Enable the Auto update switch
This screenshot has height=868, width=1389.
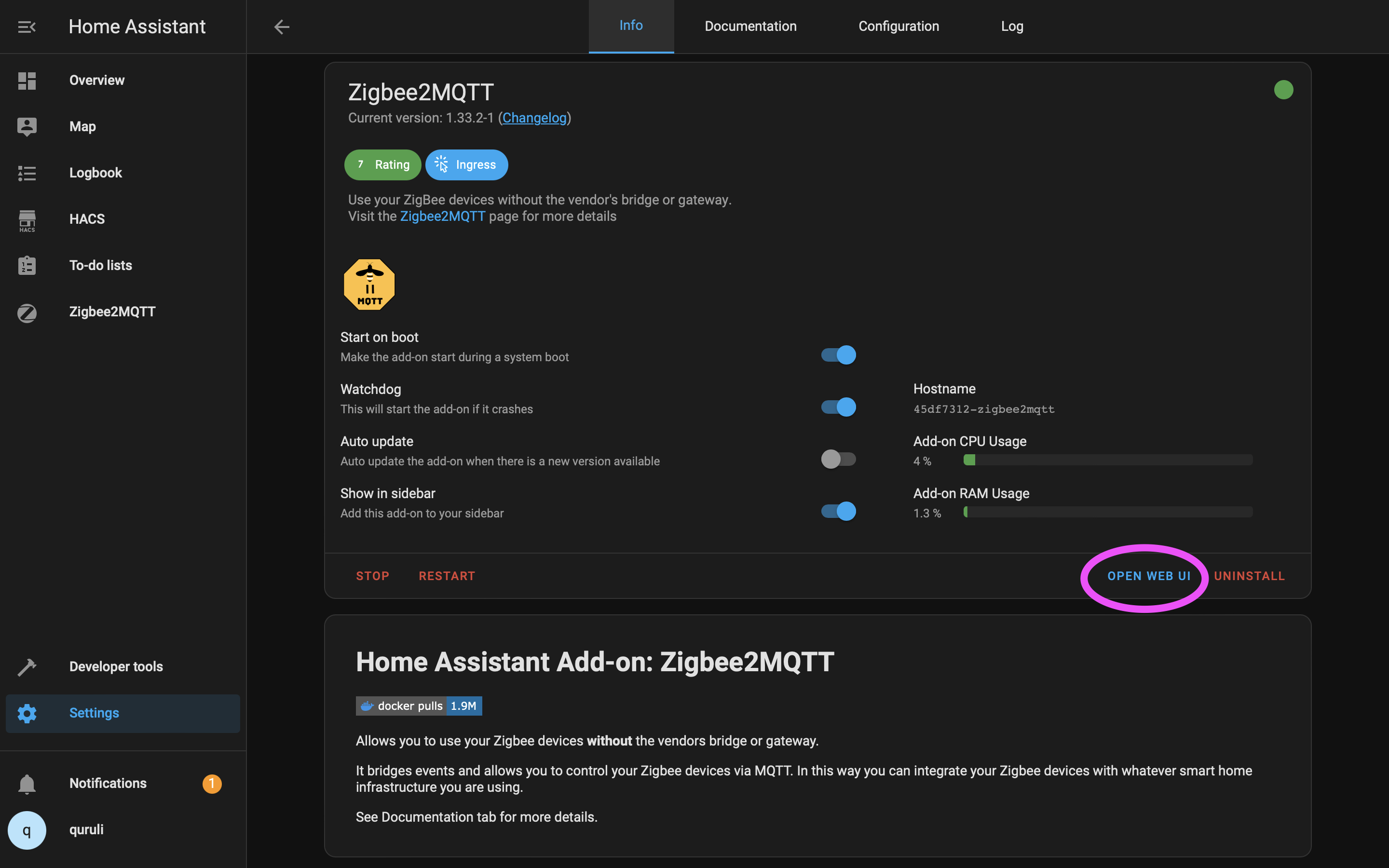(838, 459)
